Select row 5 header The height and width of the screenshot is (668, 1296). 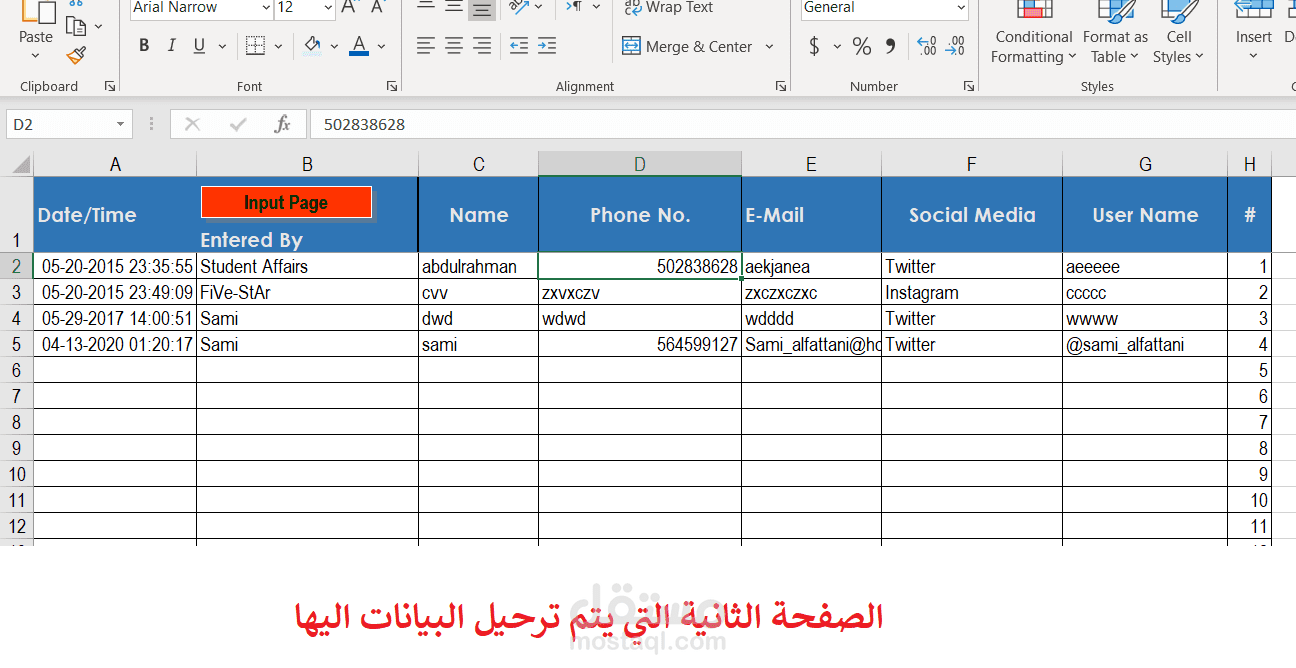click(16, 344)
